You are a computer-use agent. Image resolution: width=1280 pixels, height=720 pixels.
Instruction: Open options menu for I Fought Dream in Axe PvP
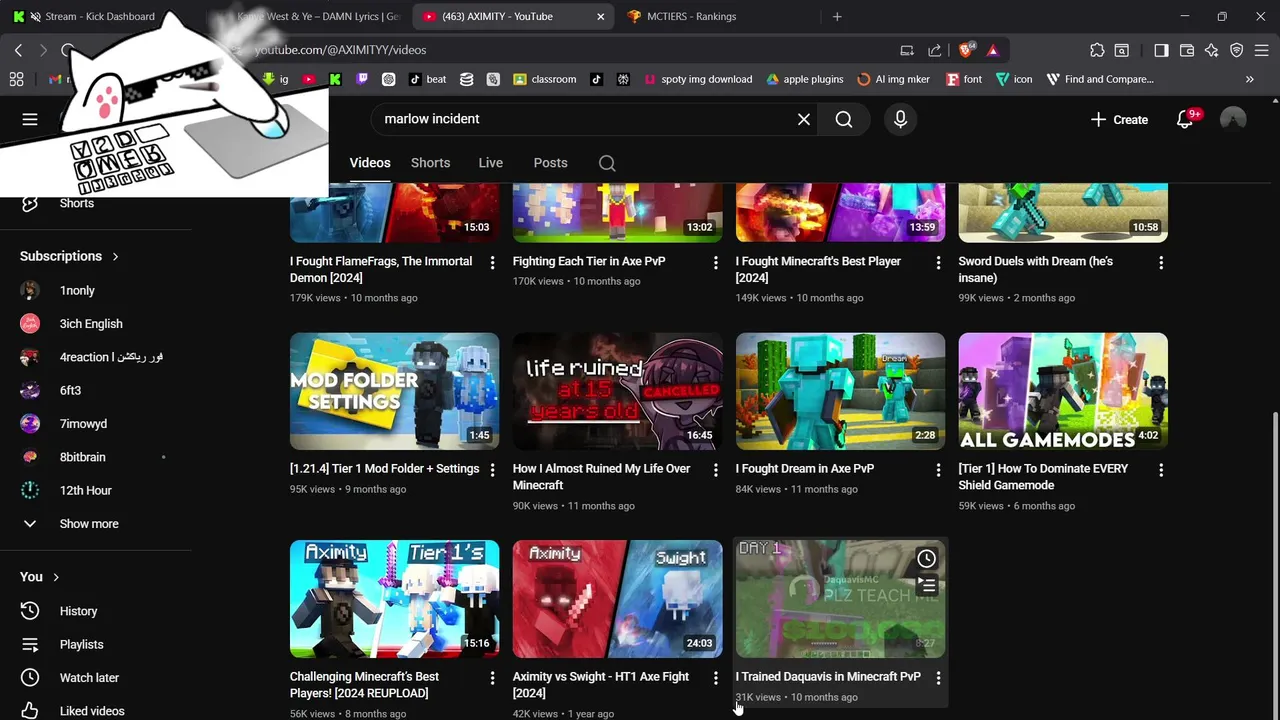point(938,469)
